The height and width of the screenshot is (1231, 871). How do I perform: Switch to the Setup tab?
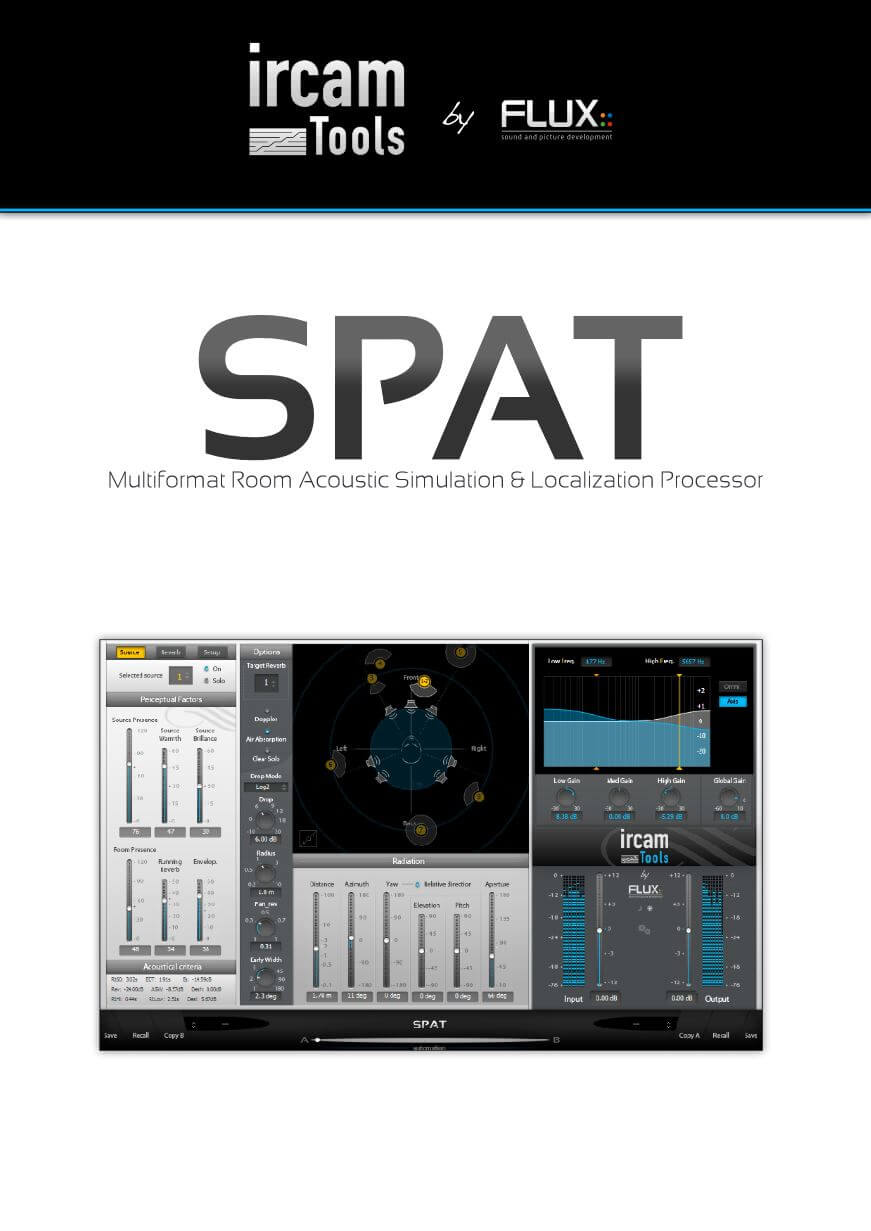212,652
